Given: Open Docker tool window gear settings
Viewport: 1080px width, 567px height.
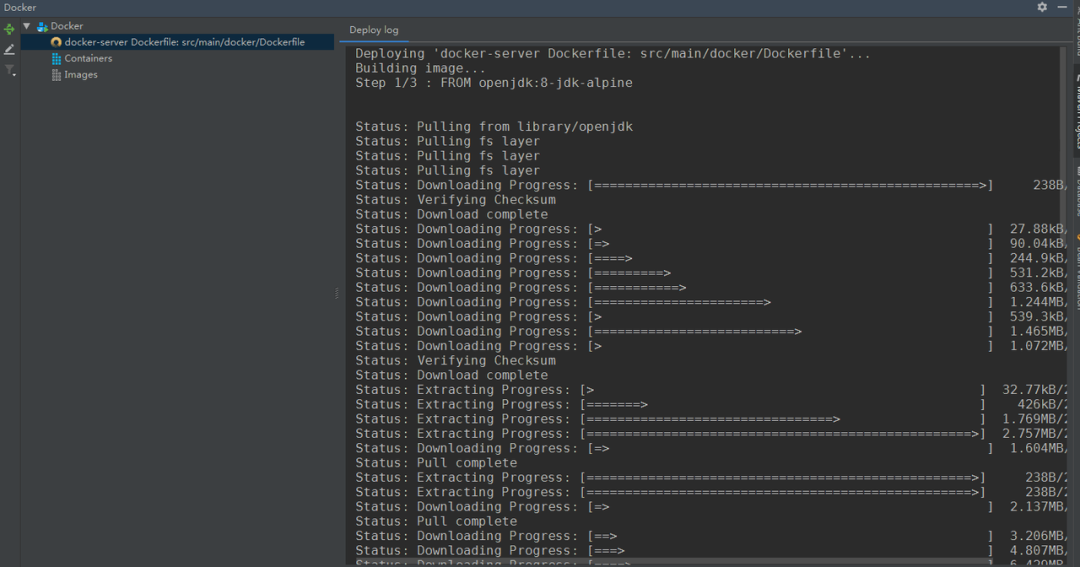Looking at the screenshot, I should 1042,7.
